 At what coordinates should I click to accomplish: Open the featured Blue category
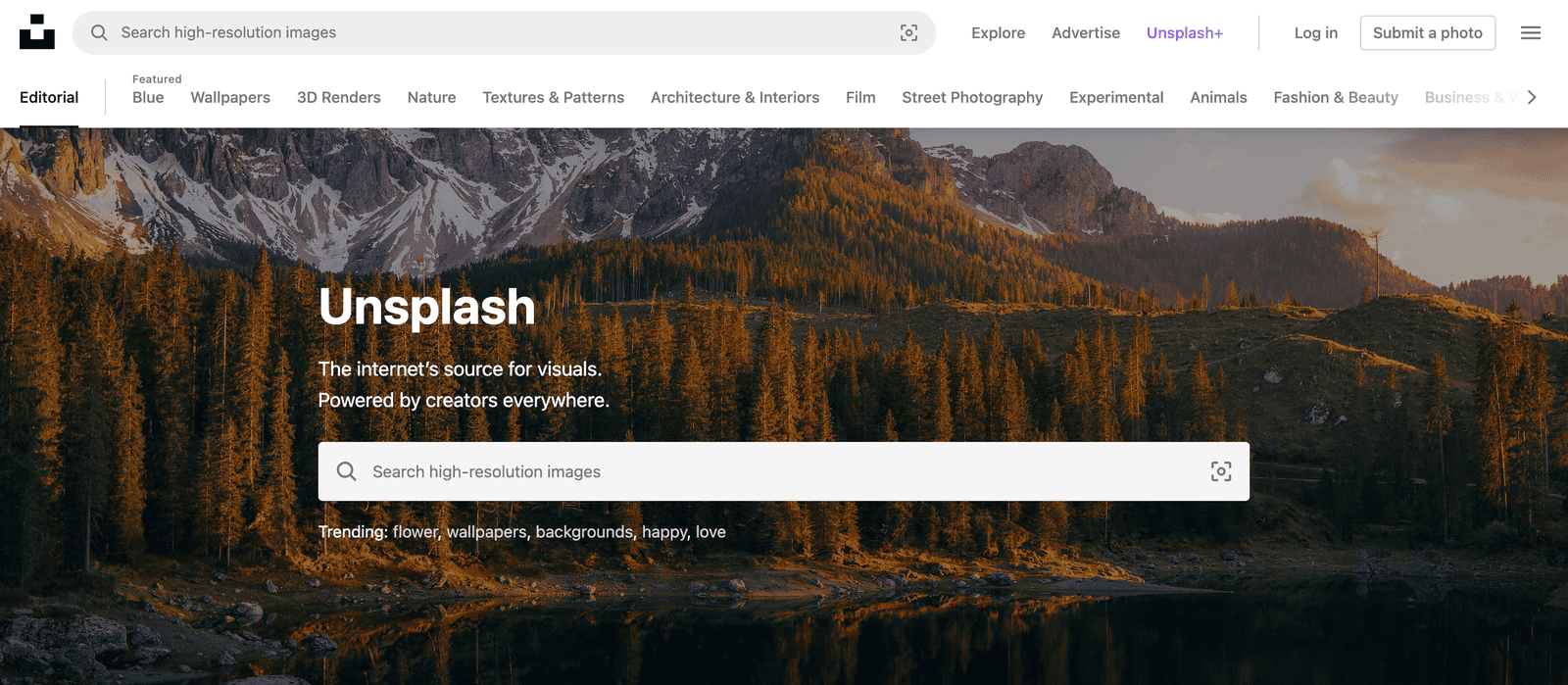click(148, 97)
